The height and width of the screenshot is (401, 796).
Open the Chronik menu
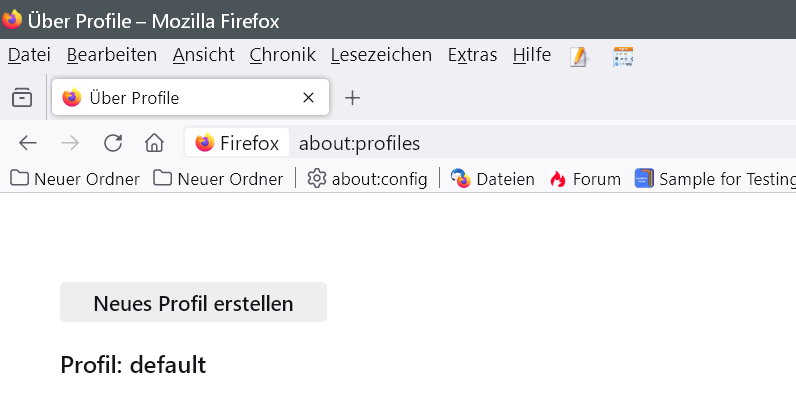[x=282, y=55]
